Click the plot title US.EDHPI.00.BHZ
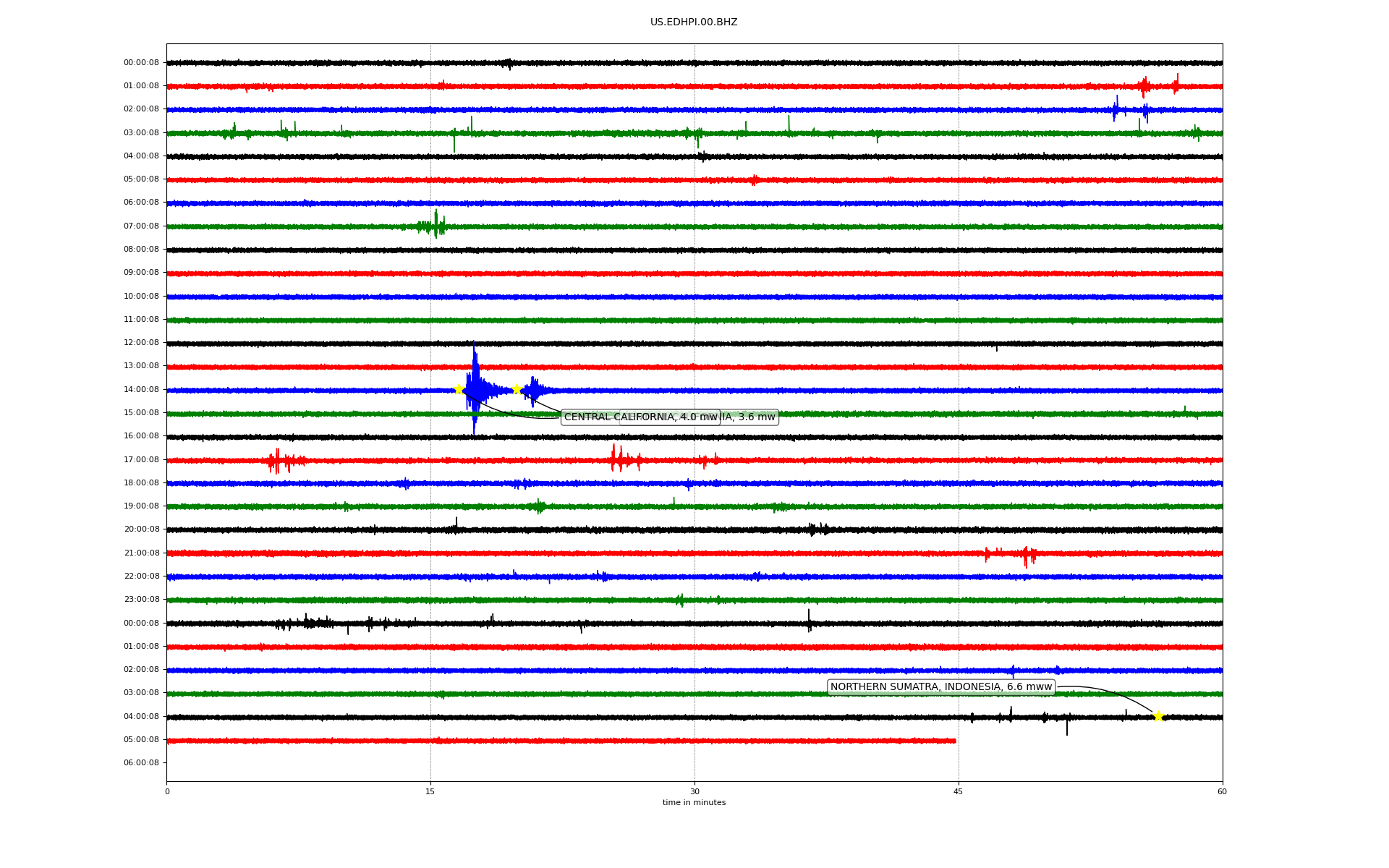 tap(694, 22)
